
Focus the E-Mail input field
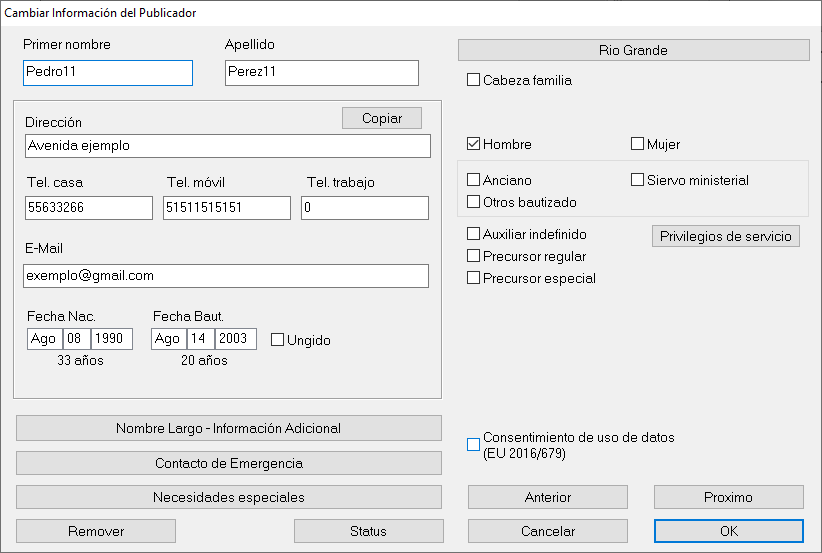pyautogui.click(x=226, y=275)
